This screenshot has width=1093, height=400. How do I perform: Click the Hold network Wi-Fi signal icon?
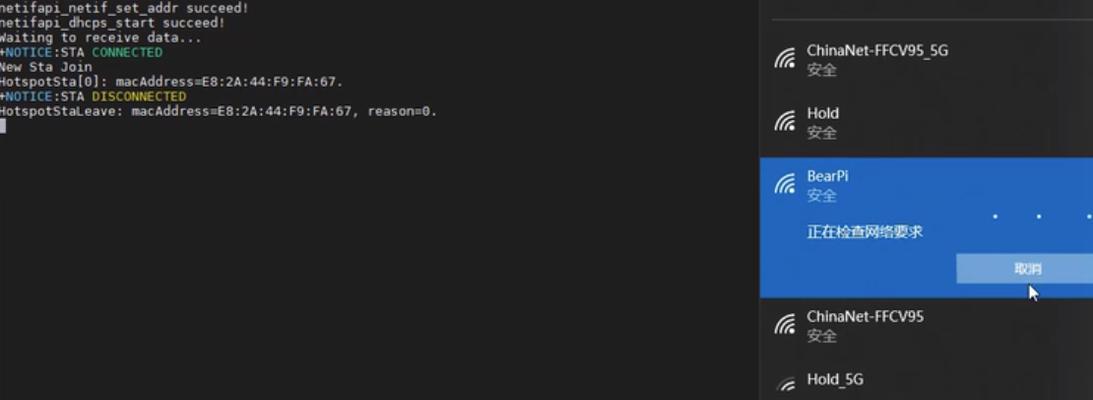click(785, 121)
